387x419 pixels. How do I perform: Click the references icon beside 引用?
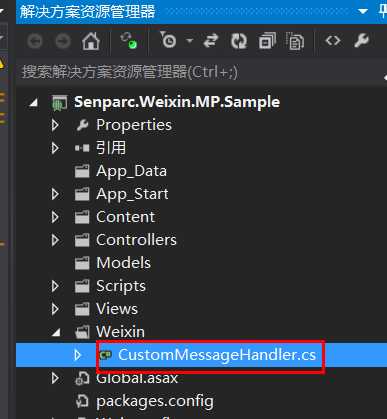pos(82,148)
